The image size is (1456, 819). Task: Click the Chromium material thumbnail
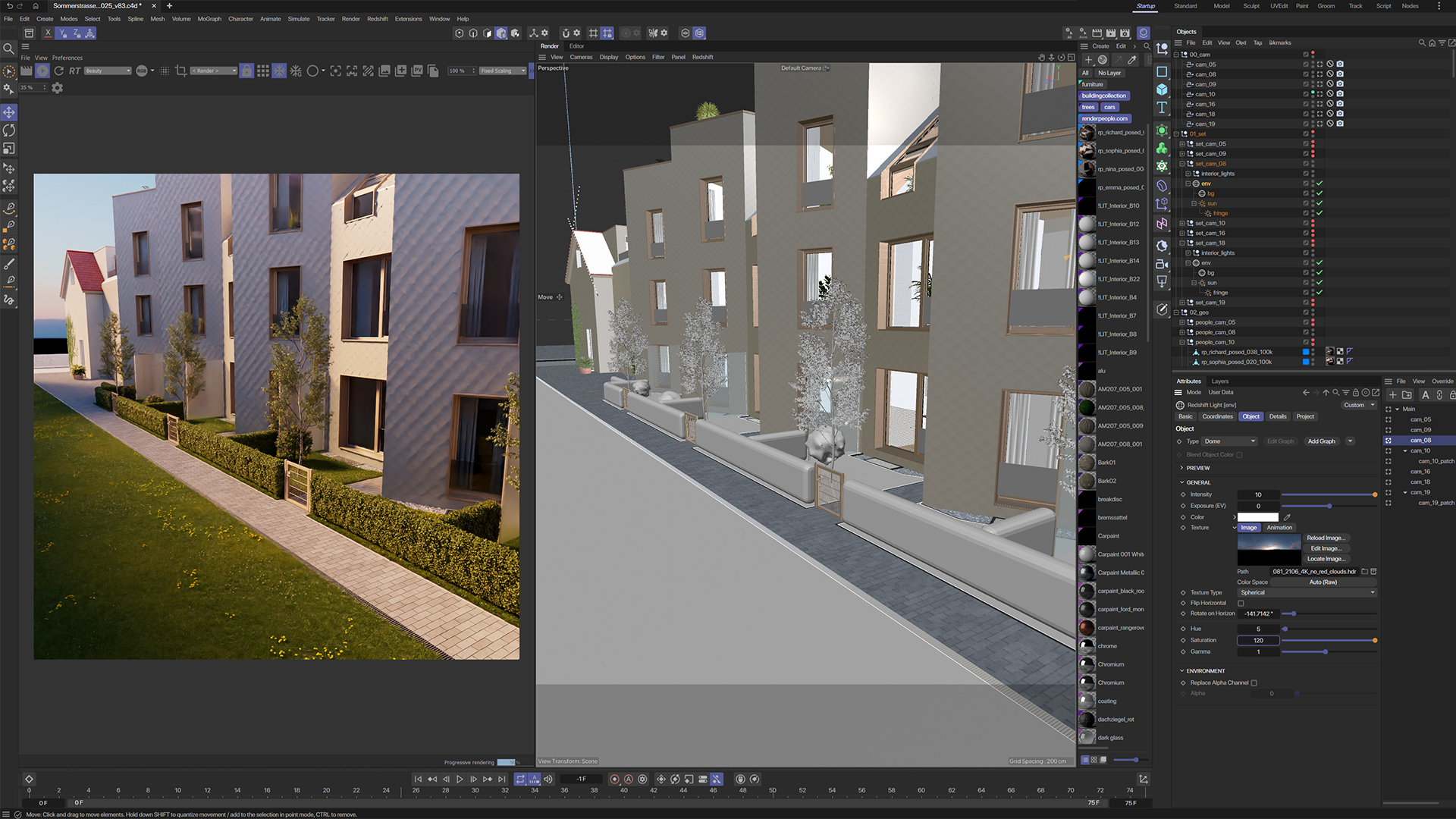pyautogui.click(x=1087, y=664)
